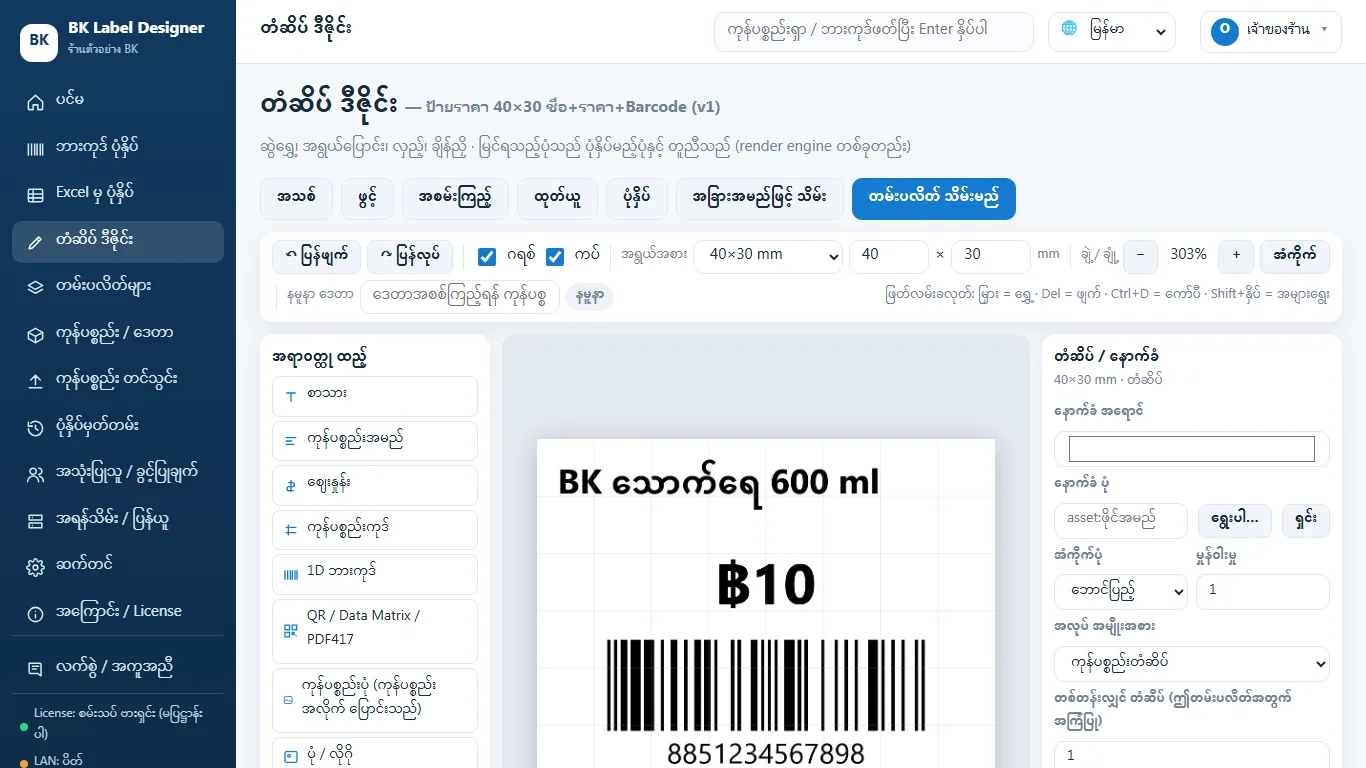Image resolution: width=1366 pixels, height=768 pixels.
Task: Click the 1D barcode element icon
Action: coord(291,575)
